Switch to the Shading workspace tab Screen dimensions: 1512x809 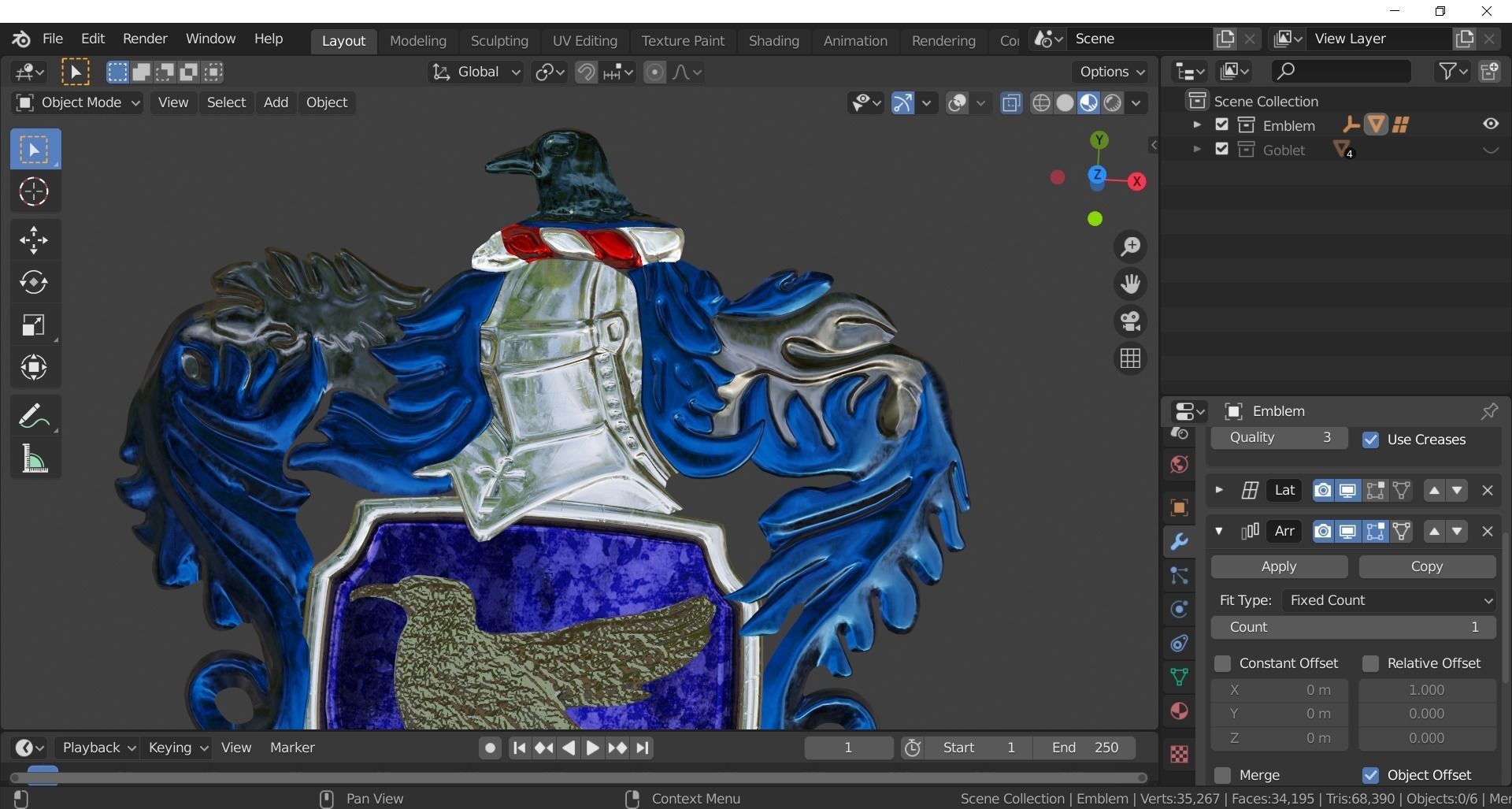pos(773,41)
